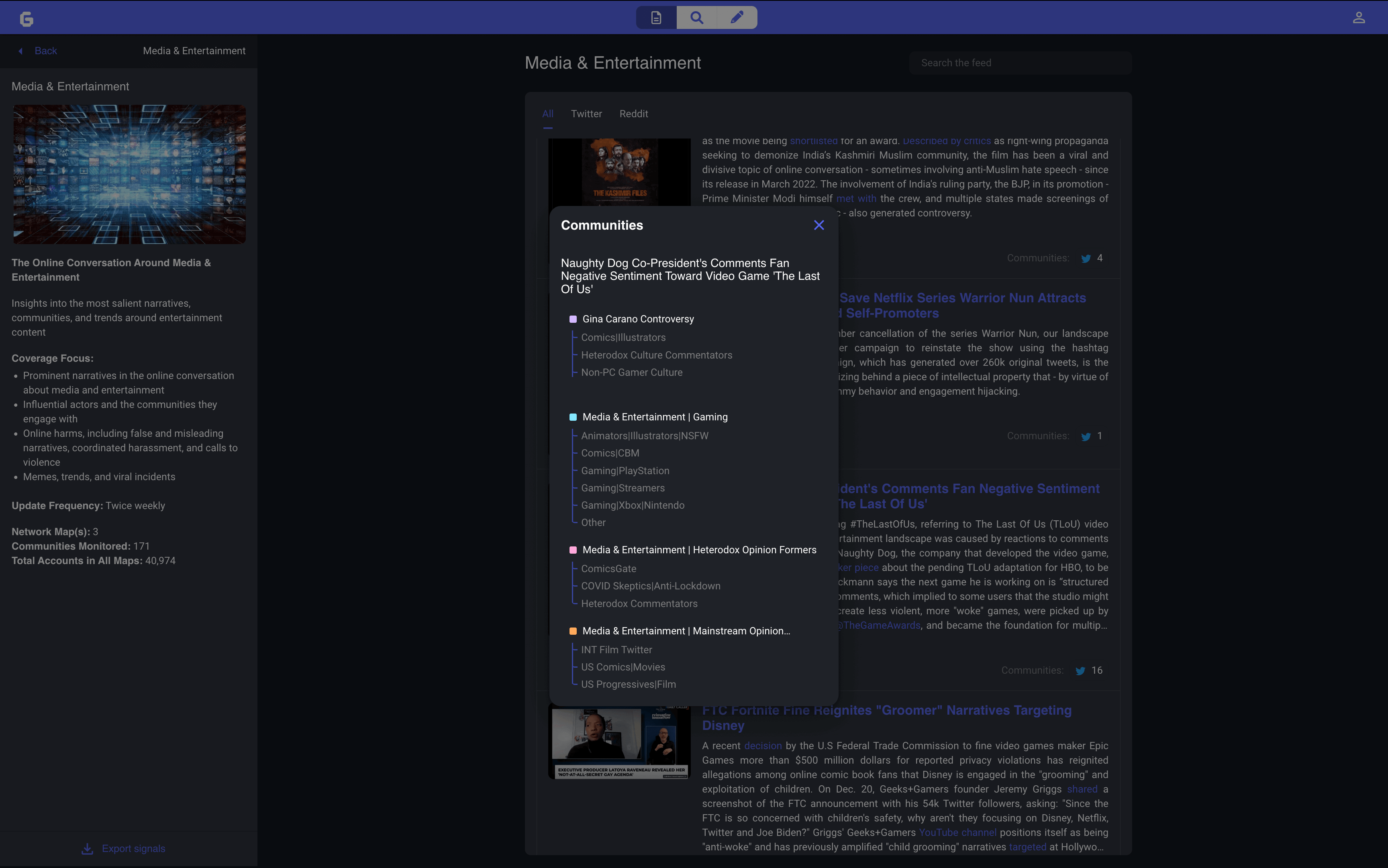Select Comics|CBM community
The height and width of the screenshot is (868, 1388).
(x=610, y=453)
